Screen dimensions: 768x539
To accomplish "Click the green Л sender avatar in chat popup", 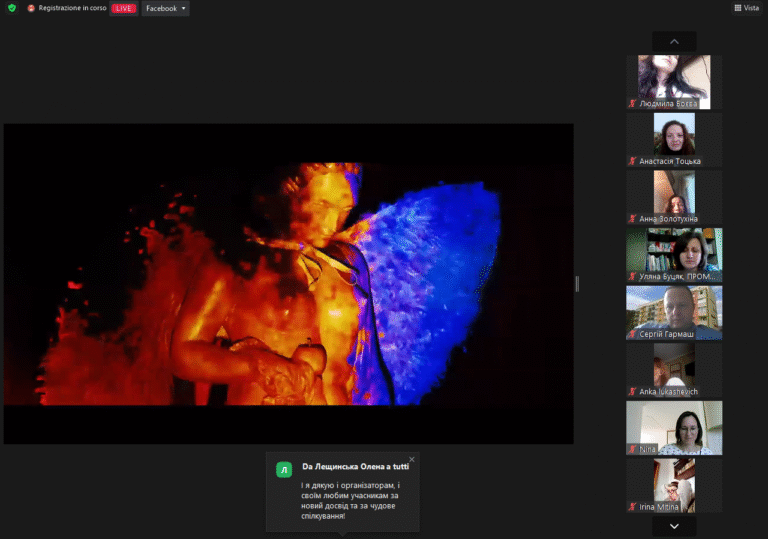I will coord(284,469).
